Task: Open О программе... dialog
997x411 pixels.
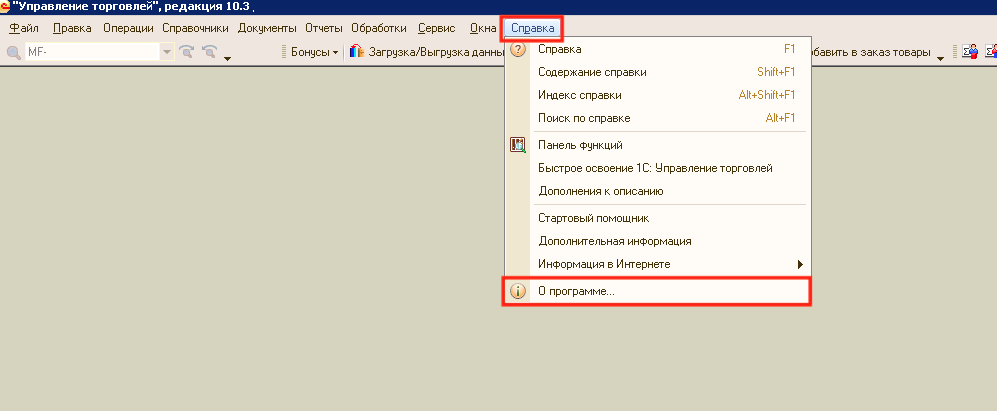Action: [658, 292]
